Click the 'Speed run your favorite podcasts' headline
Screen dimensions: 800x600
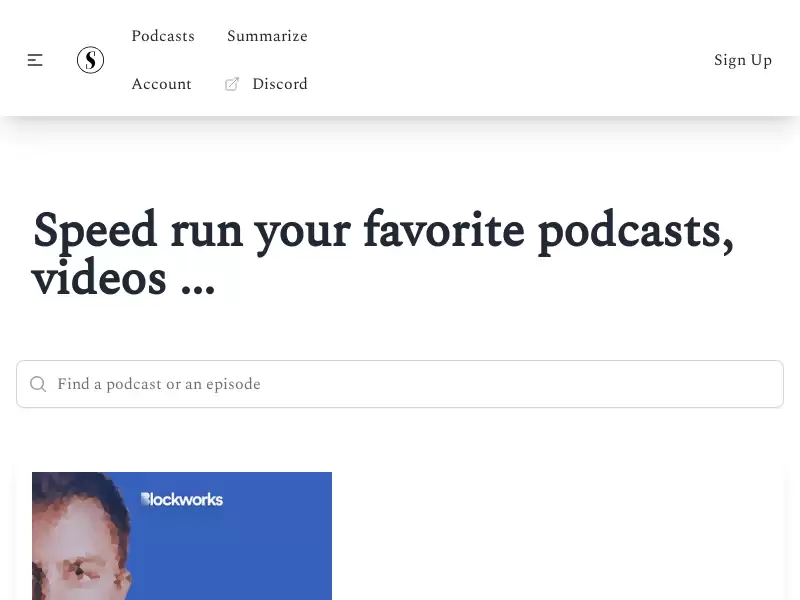[383, 254]
